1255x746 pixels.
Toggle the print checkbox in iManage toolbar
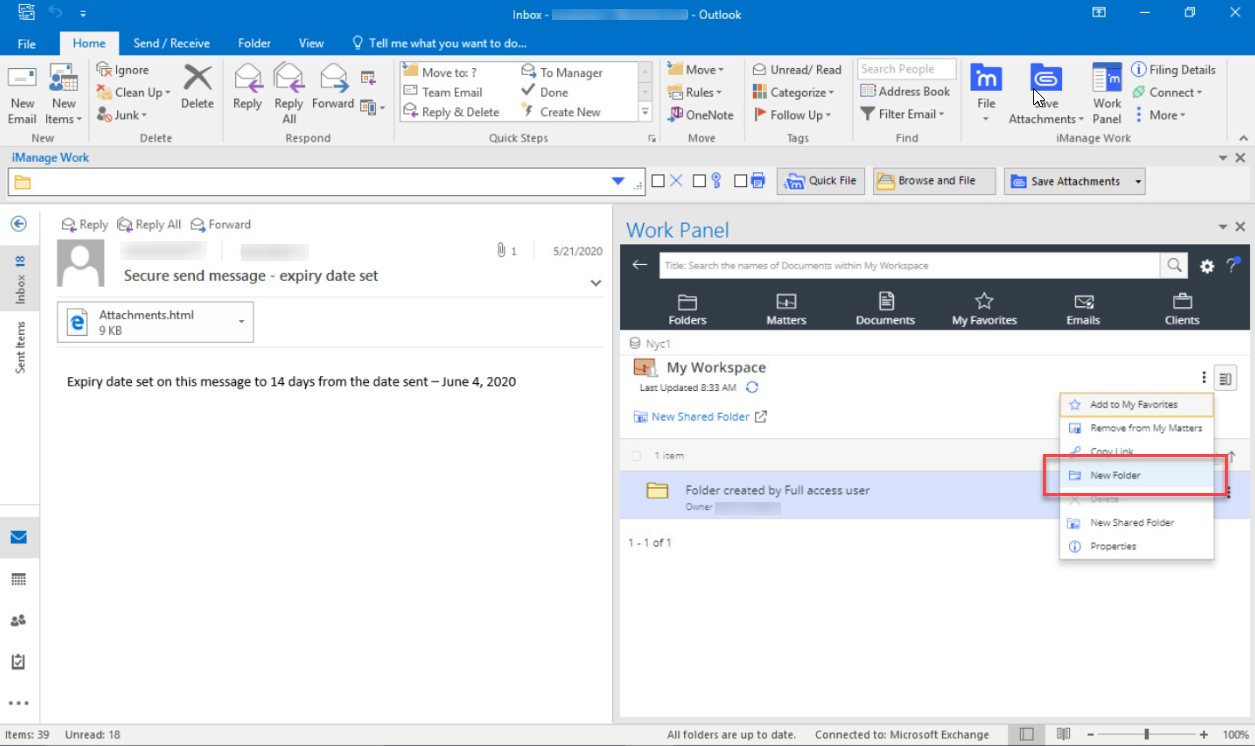(740, 181)
